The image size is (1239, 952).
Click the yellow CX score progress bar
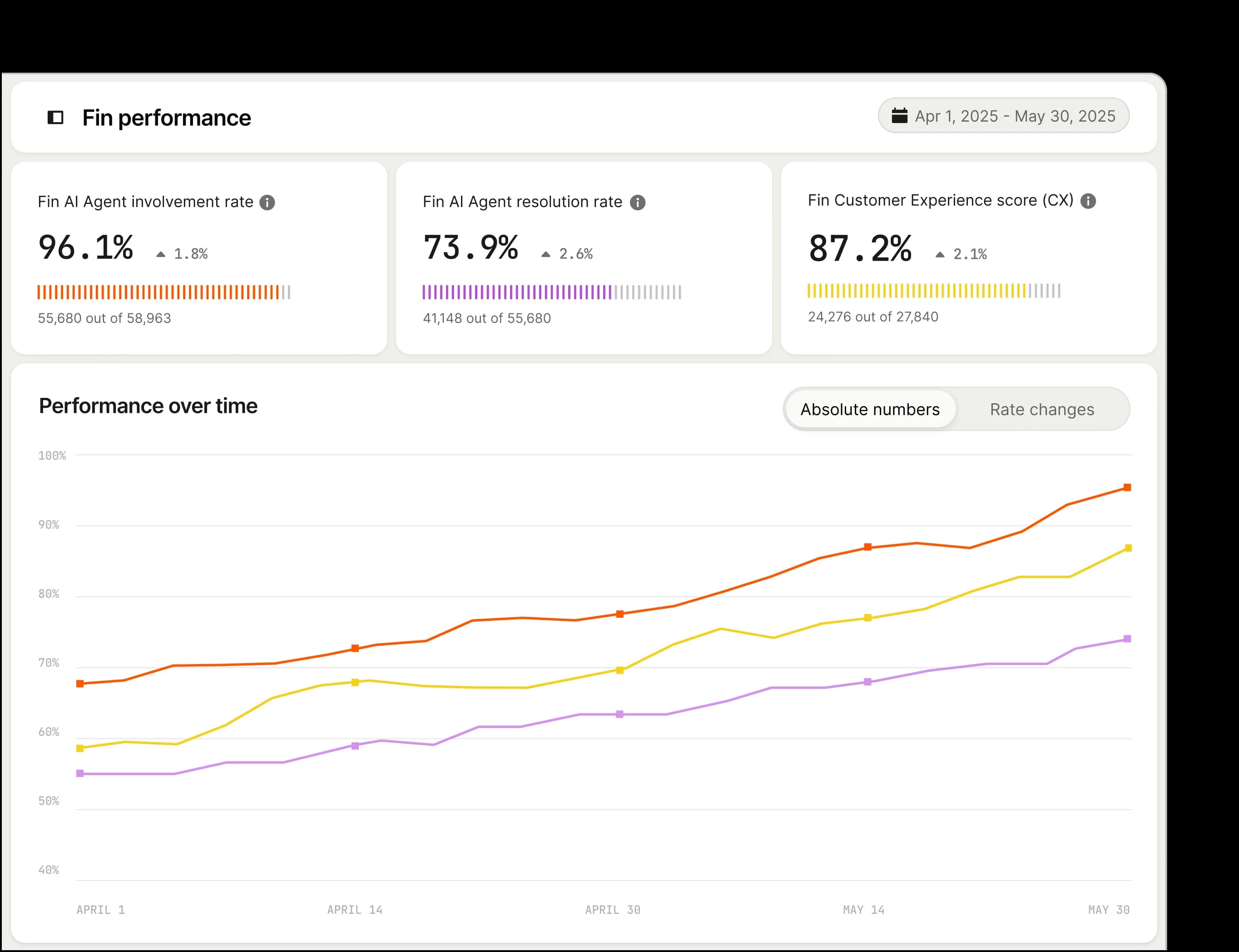[x=934, y=291]
